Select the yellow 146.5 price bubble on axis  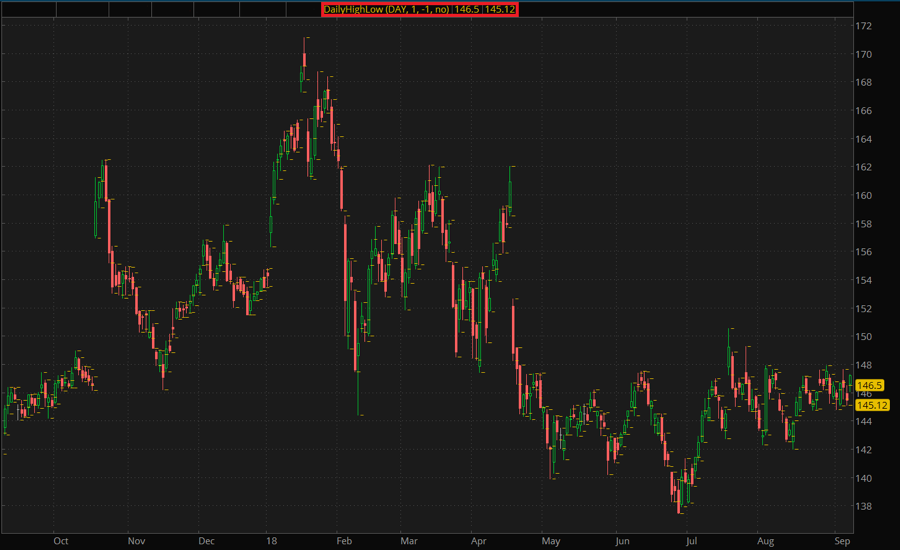pos(871,385)
